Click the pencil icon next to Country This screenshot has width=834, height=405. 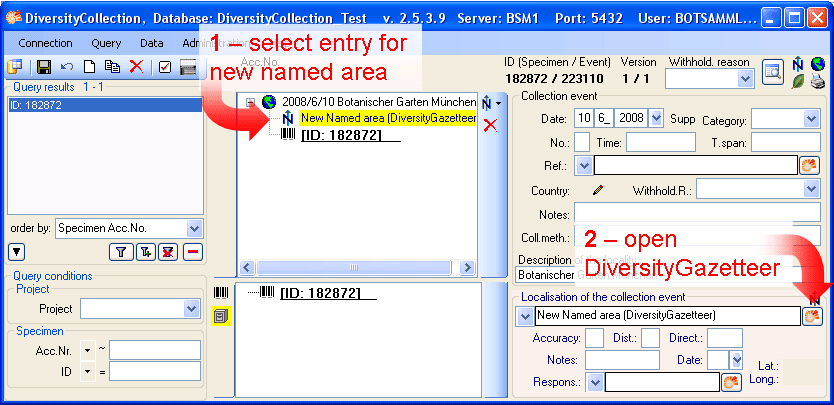(x=598, y=189)
